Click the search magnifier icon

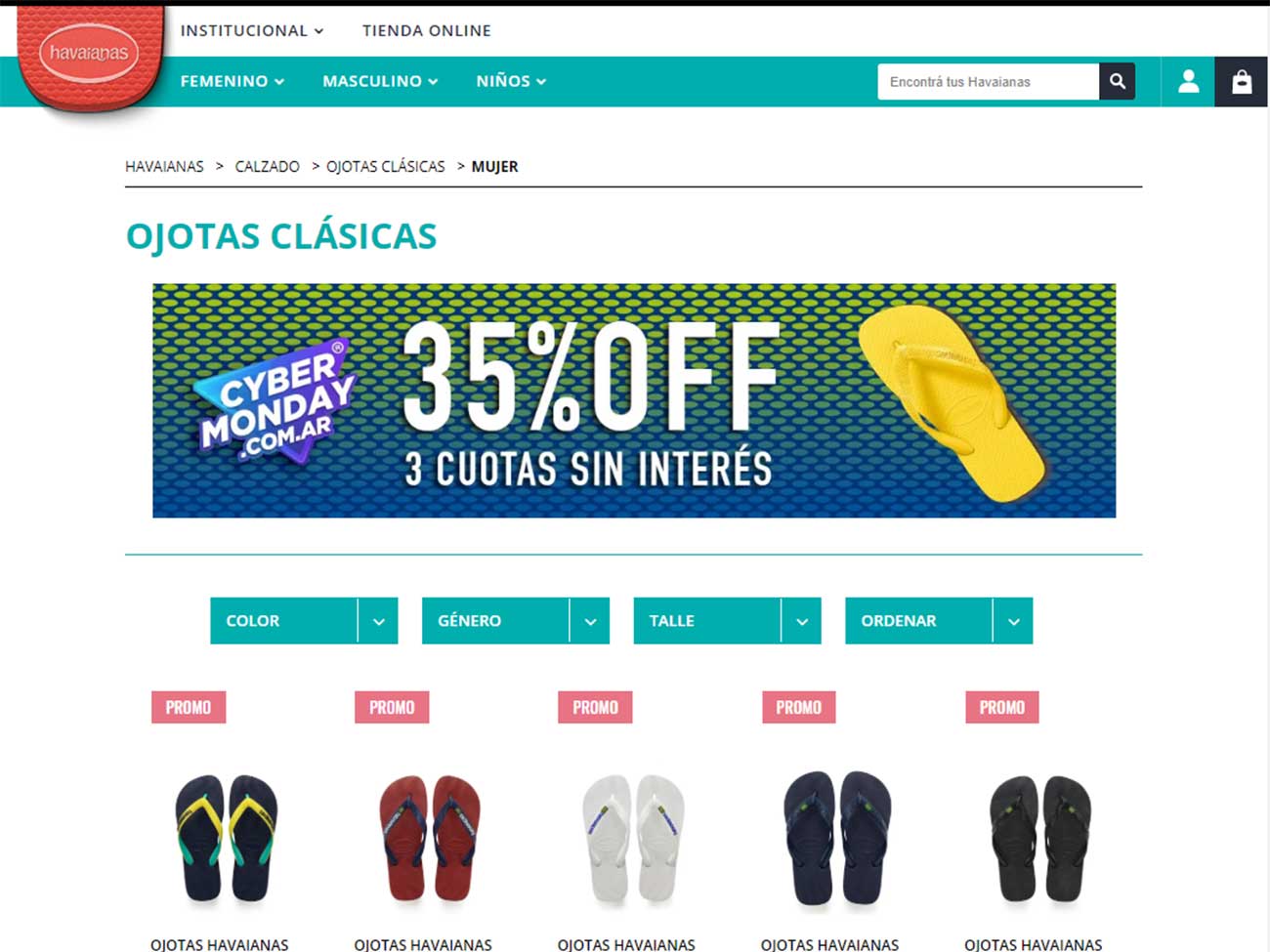click(1117, 82)
